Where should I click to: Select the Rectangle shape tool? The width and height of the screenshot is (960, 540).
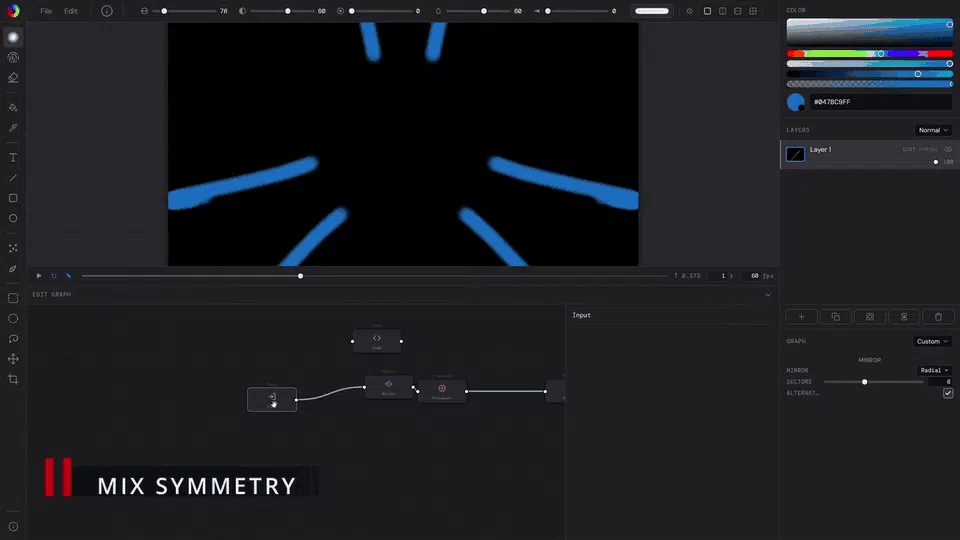tap(13, 198)
